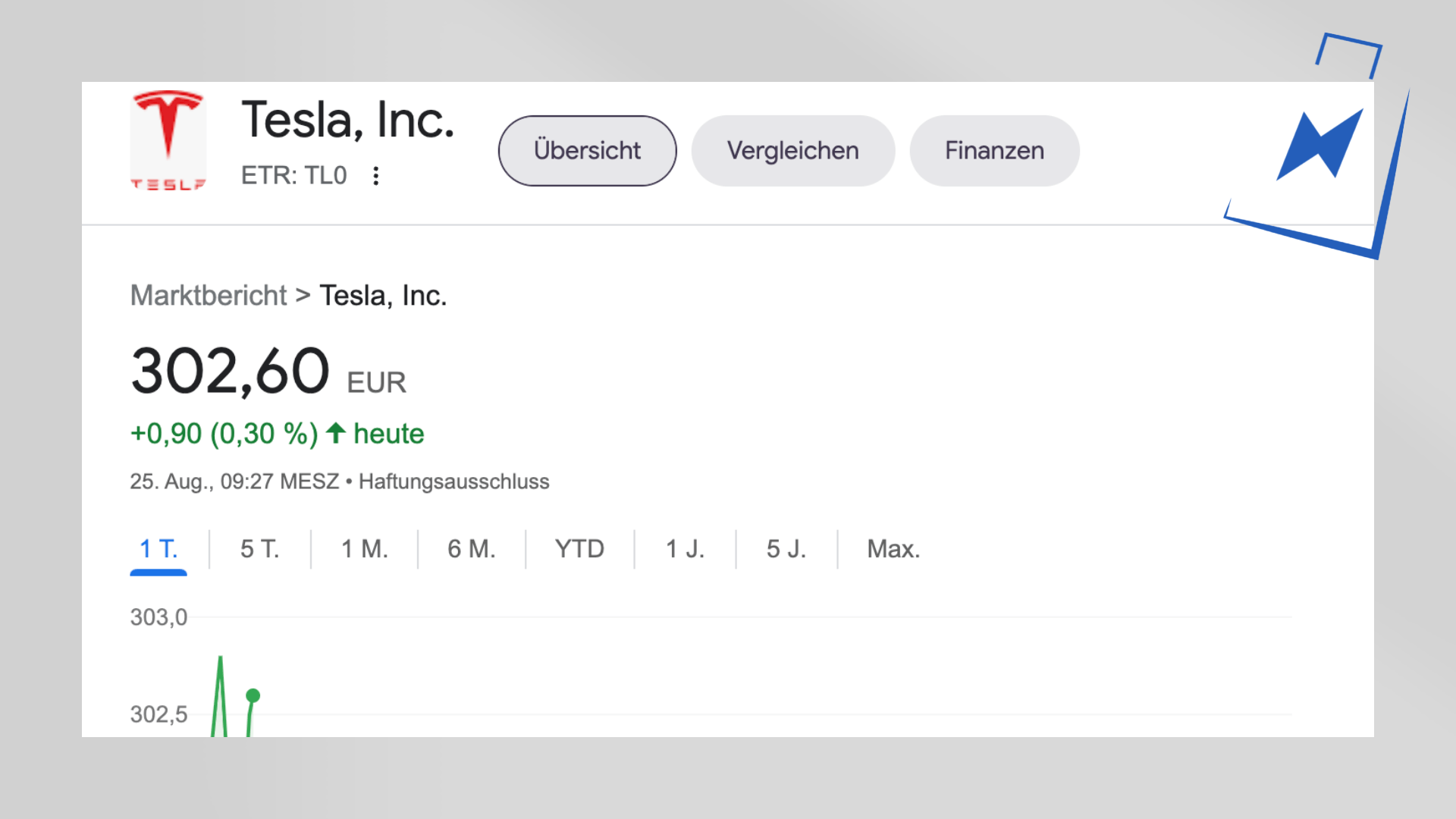Viewport: 1456px width, 819px height.
Task: Show 1 M. chart range
Action: pos(364,548)
